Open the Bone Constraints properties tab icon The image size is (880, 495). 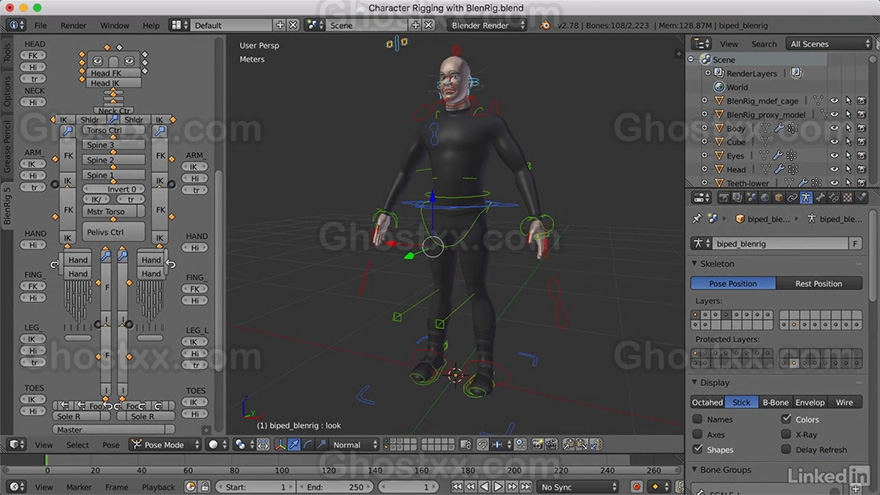[834, 198]
